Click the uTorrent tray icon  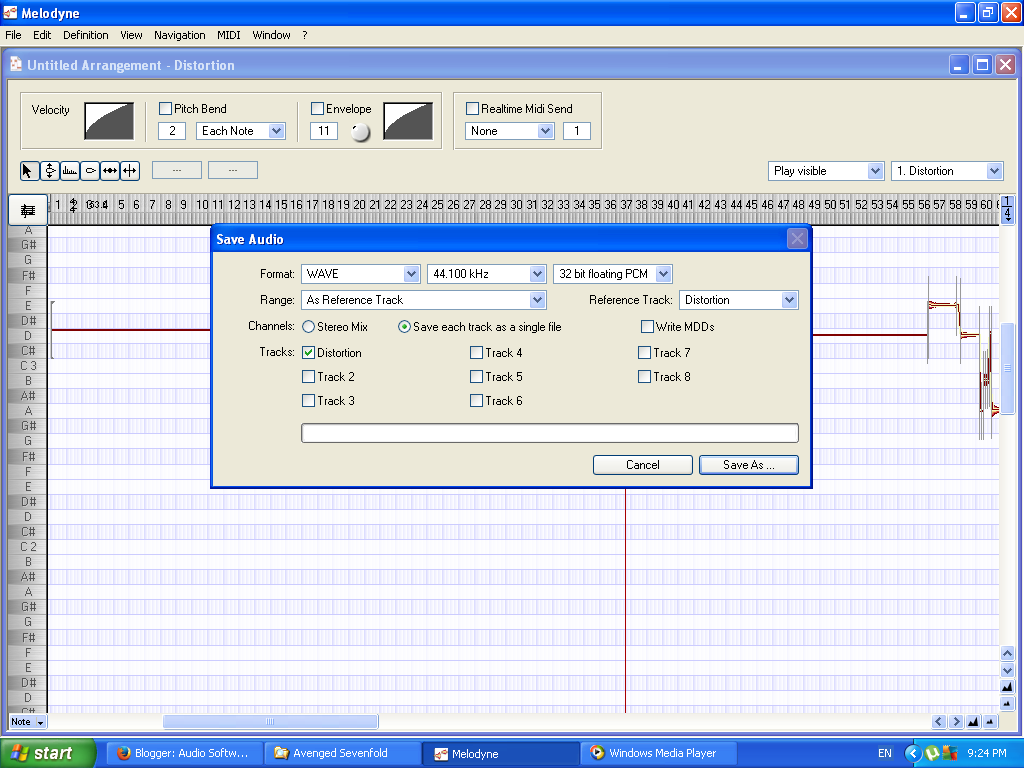click(x=932, y=753)
